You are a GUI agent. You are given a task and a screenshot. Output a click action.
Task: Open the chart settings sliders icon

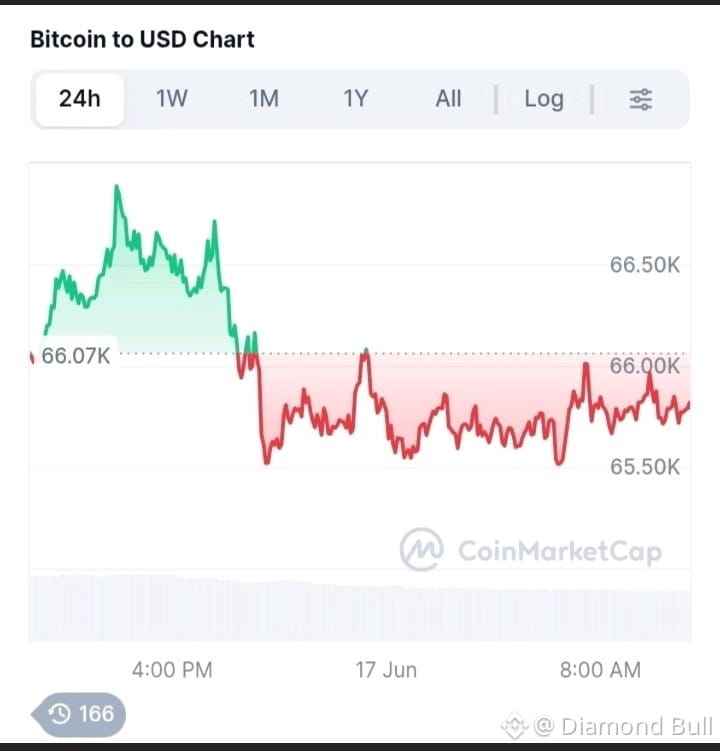[640, 99]
